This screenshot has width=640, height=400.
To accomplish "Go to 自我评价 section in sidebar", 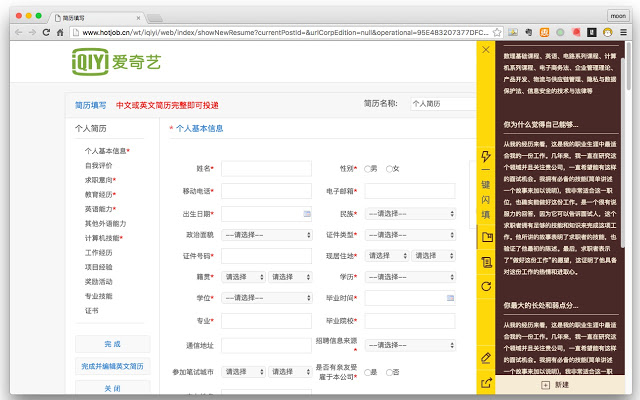I will (x=98, y=165).
